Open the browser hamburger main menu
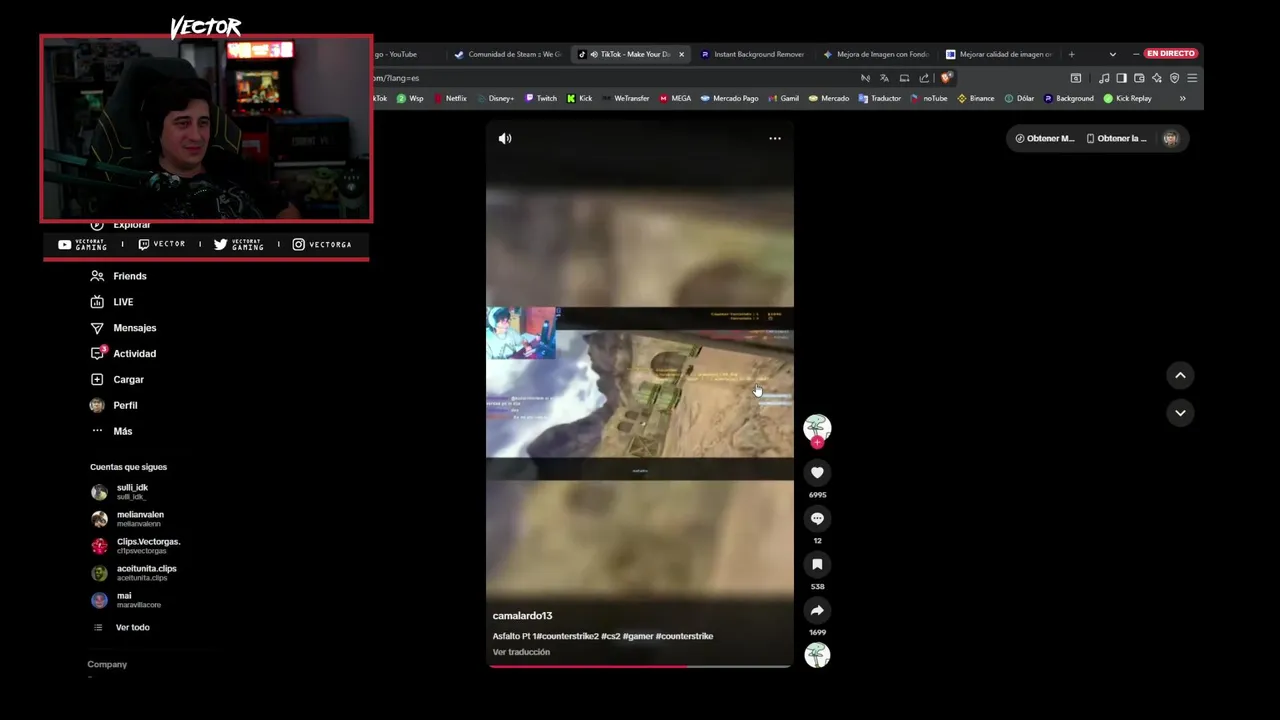The width and height of the screenshot is (1280, 720). (1192, 78)
